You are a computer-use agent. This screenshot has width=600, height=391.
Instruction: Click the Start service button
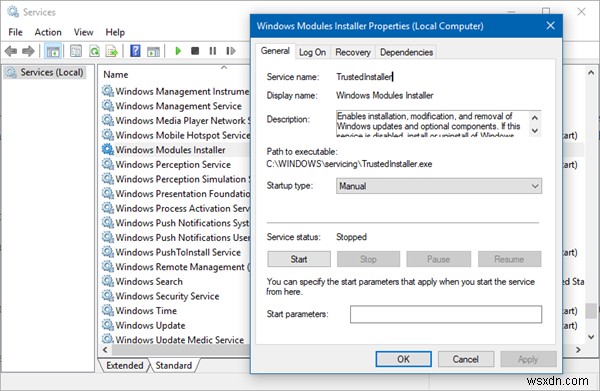pyautogui.click(x=299, y=259)
